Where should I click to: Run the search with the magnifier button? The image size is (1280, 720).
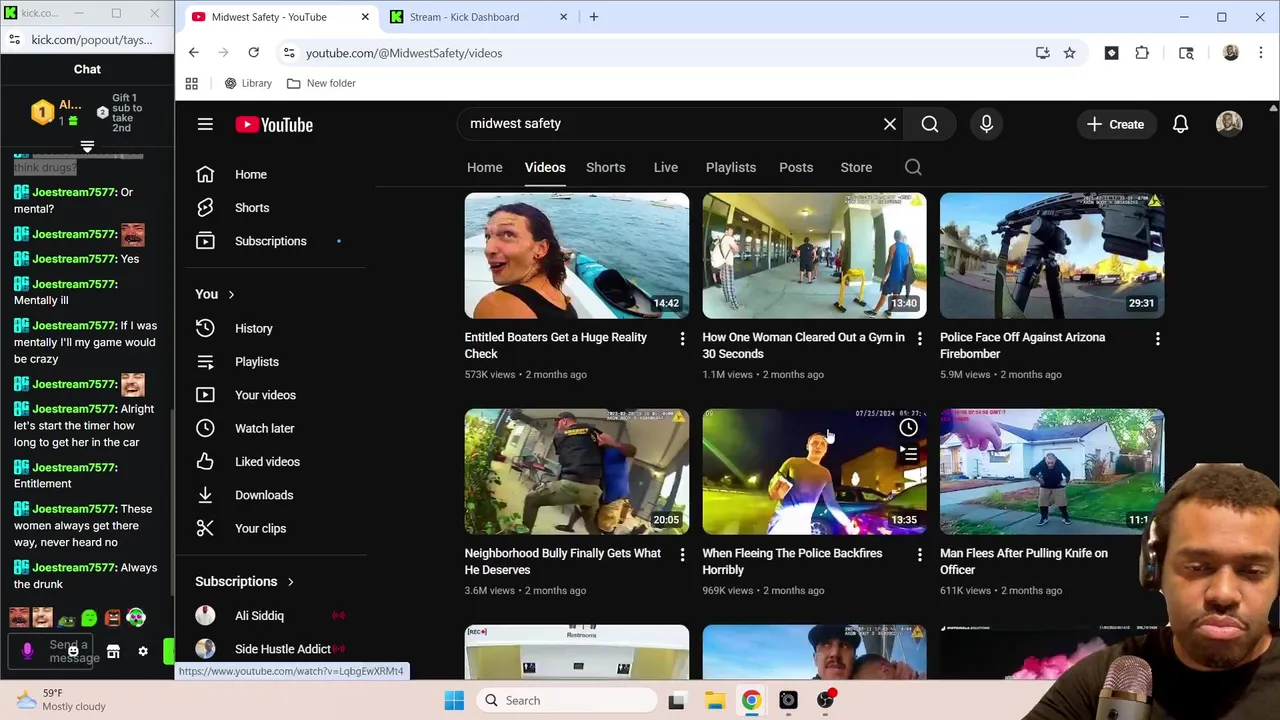930,124
